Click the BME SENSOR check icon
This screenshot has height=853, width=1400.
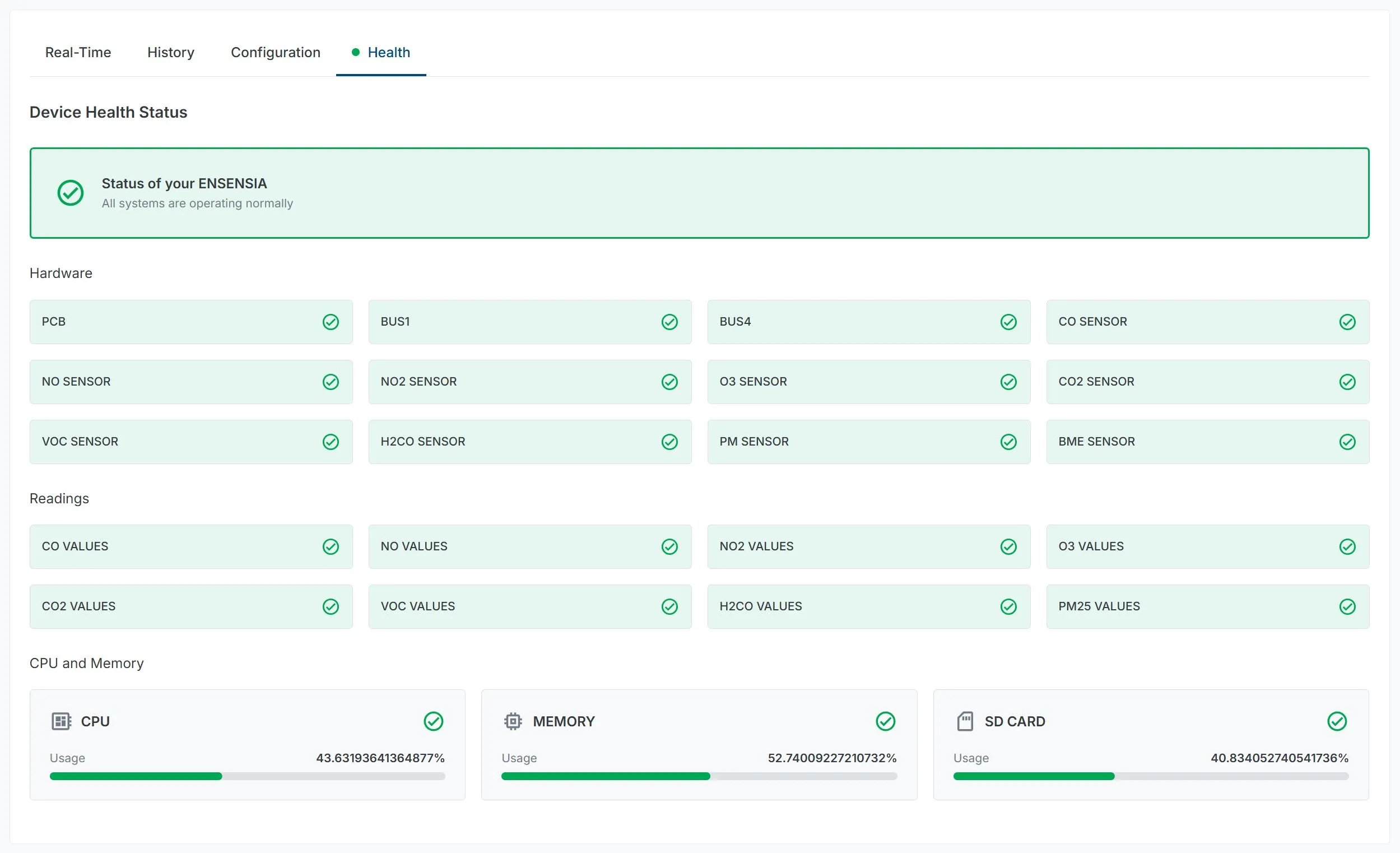pyautogui.click(x=1347, y=442)
